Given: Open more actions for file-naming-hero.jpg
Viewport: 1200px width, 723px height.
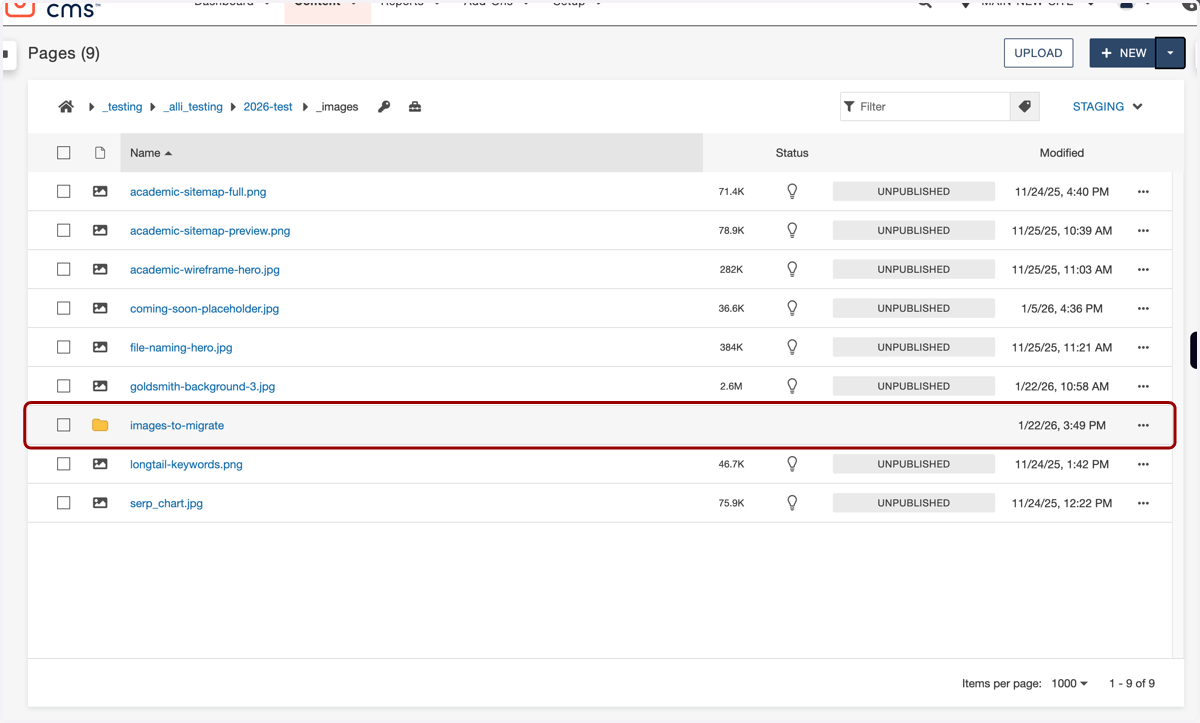Looking at the screenshot, I should coord(1143,348).
